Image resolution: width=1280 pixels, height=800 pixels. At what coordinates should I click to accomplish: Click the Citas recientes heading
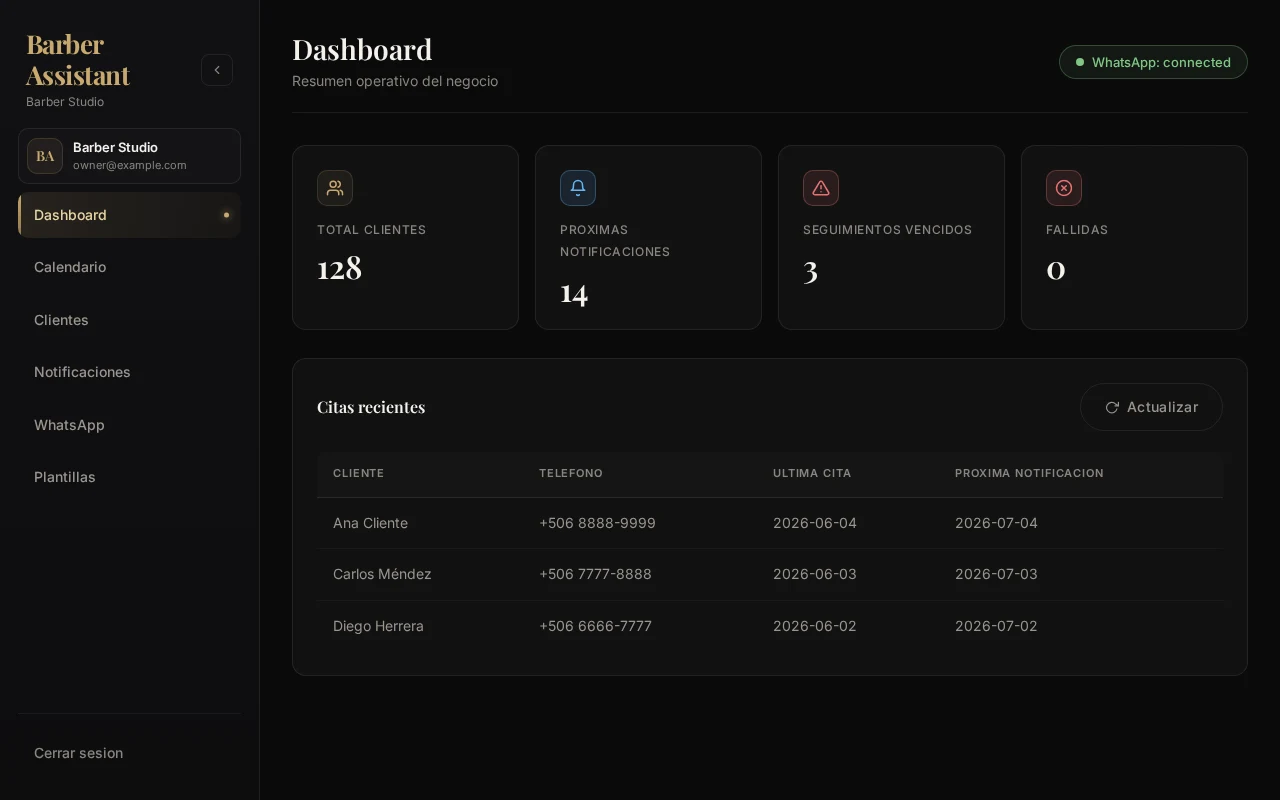click(371, 407)
